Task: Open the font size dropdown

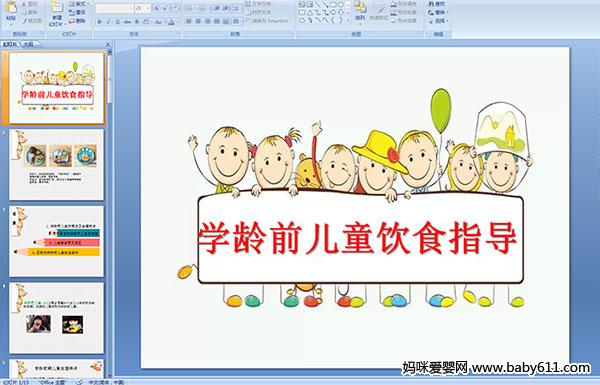Action: pos(148,8)
